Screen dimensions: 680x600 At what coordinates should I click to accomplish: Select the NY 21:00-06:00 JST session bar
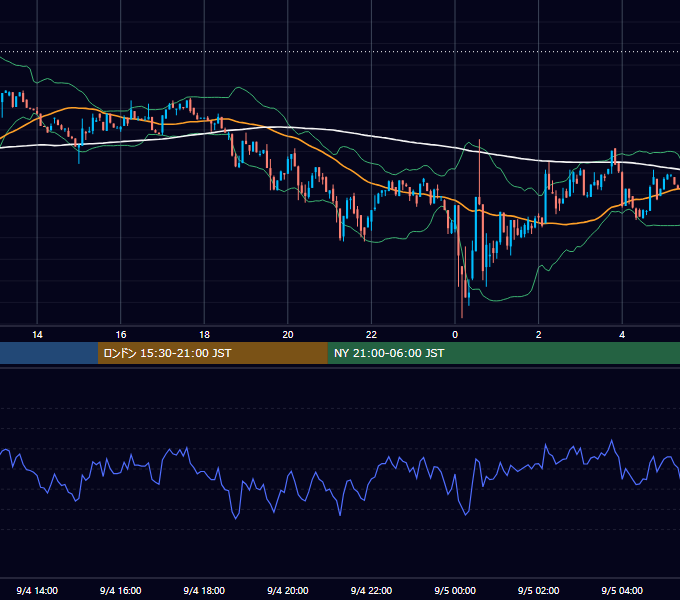(503, 353)
